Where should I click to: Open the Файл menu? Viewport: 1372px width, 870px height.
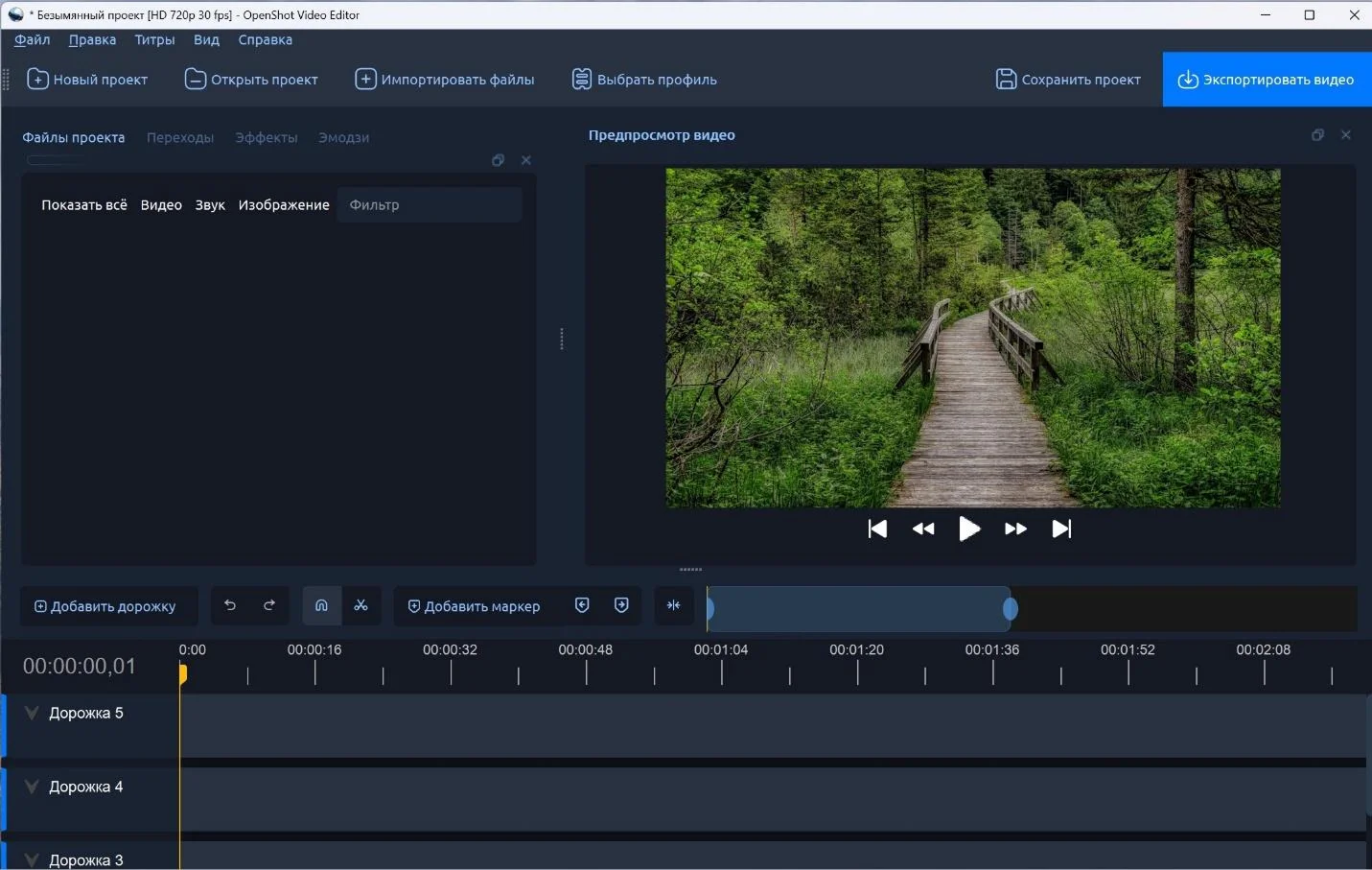point(33,40)
